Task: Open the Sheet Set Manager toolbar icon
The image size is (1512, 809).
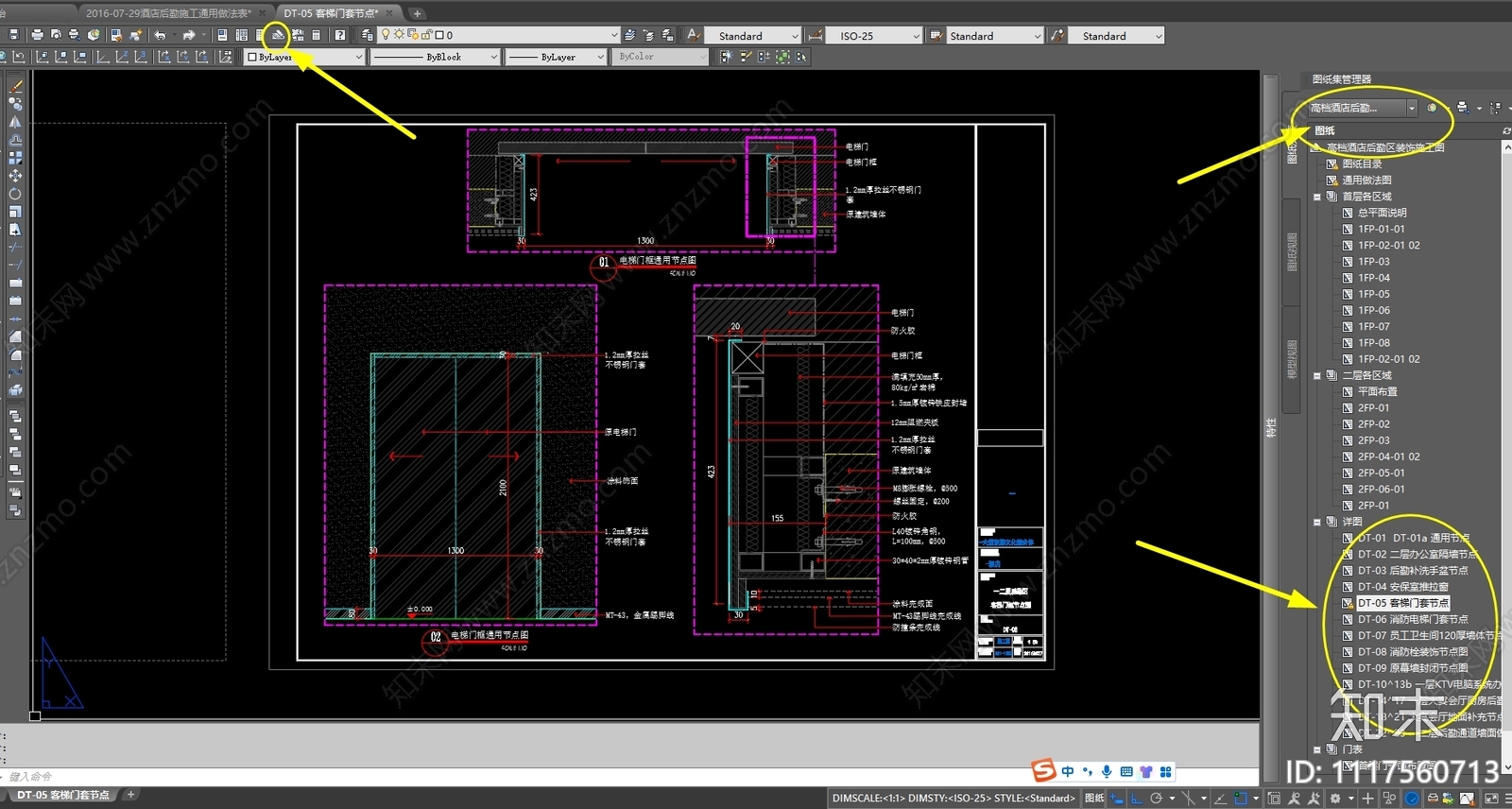Action: click(278, 35)
